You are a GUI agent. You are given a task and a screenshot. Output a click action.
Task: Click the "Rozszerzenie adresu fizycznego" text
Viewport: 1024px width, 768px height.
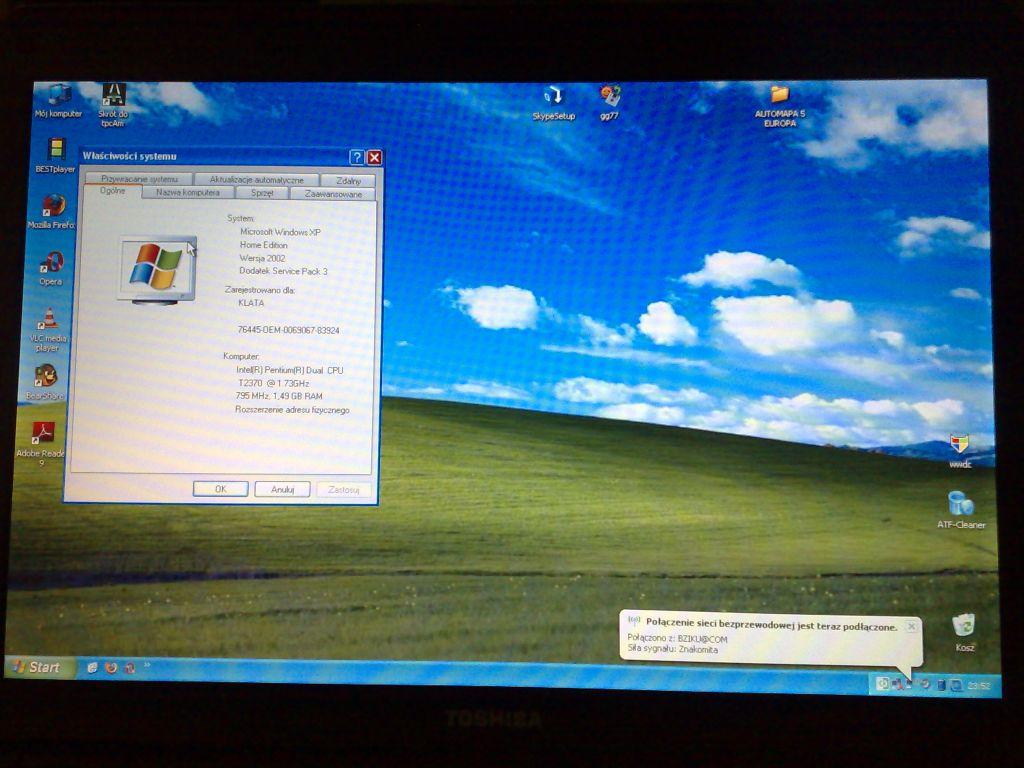coord(292,410)
